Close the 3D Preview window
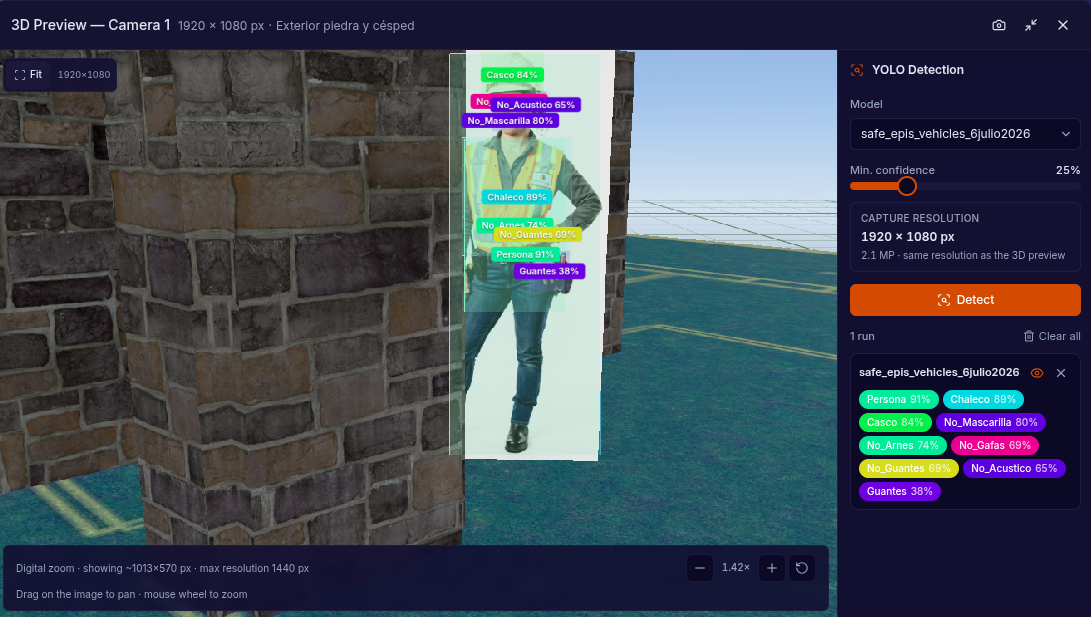 (1062, 25)
